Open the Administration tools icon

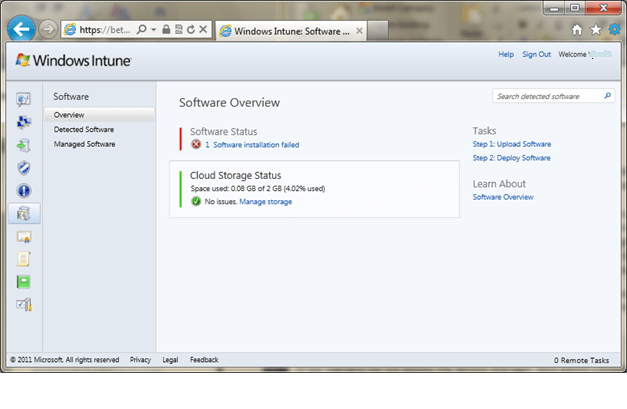(24, 304)
